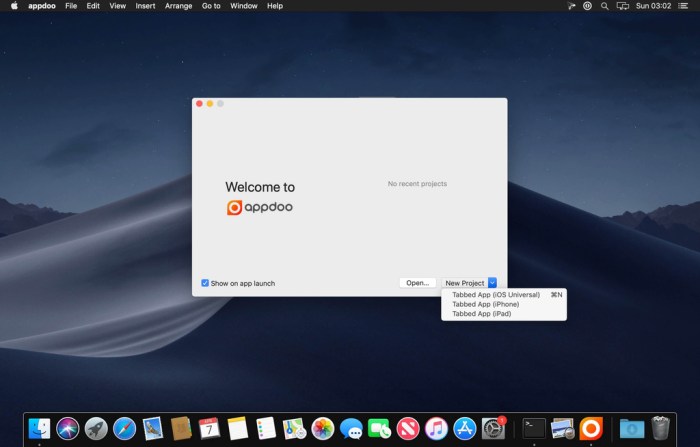
Task: Open the Photos app from the Dock
Action: click(322, 428)
